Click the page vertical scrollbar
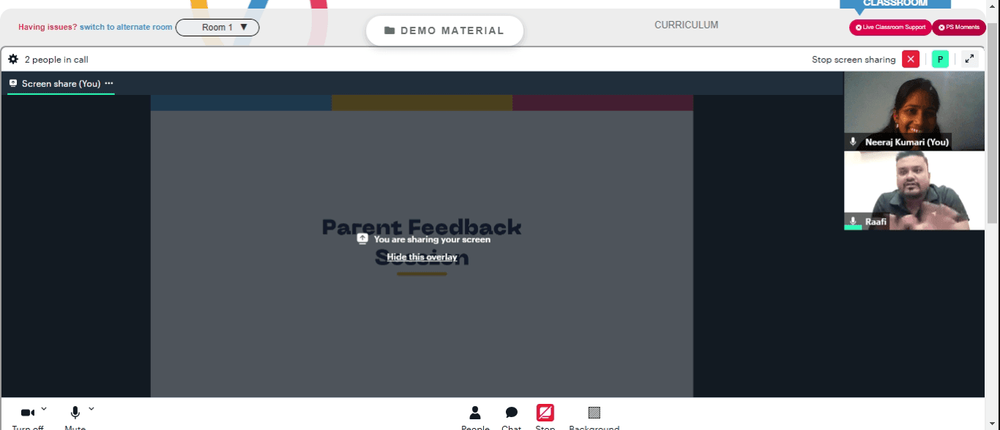The width and height of the screenshot is (1000, 430). pos(992,121)
